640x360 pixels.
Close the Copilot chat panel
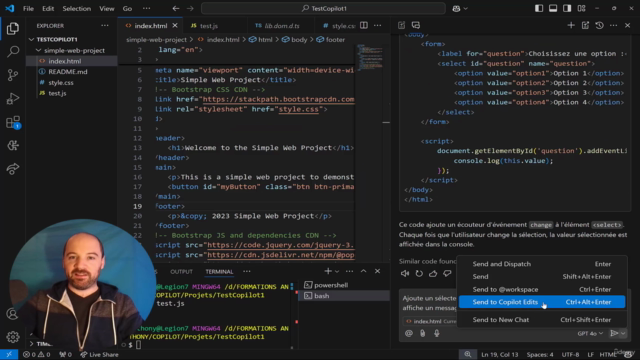pyautogui.click(x=627, y=25)
